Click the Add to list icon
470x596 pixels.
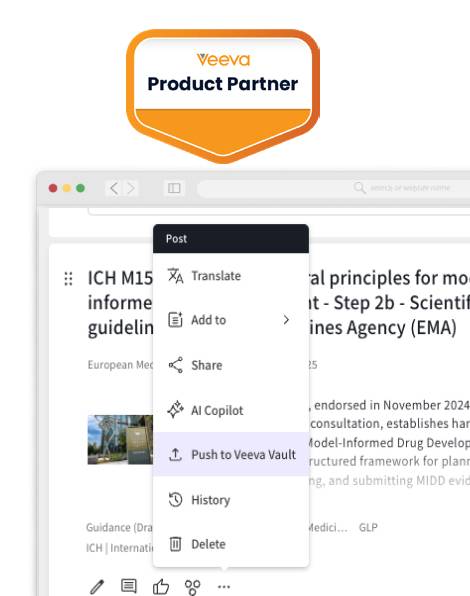point(175,320)
